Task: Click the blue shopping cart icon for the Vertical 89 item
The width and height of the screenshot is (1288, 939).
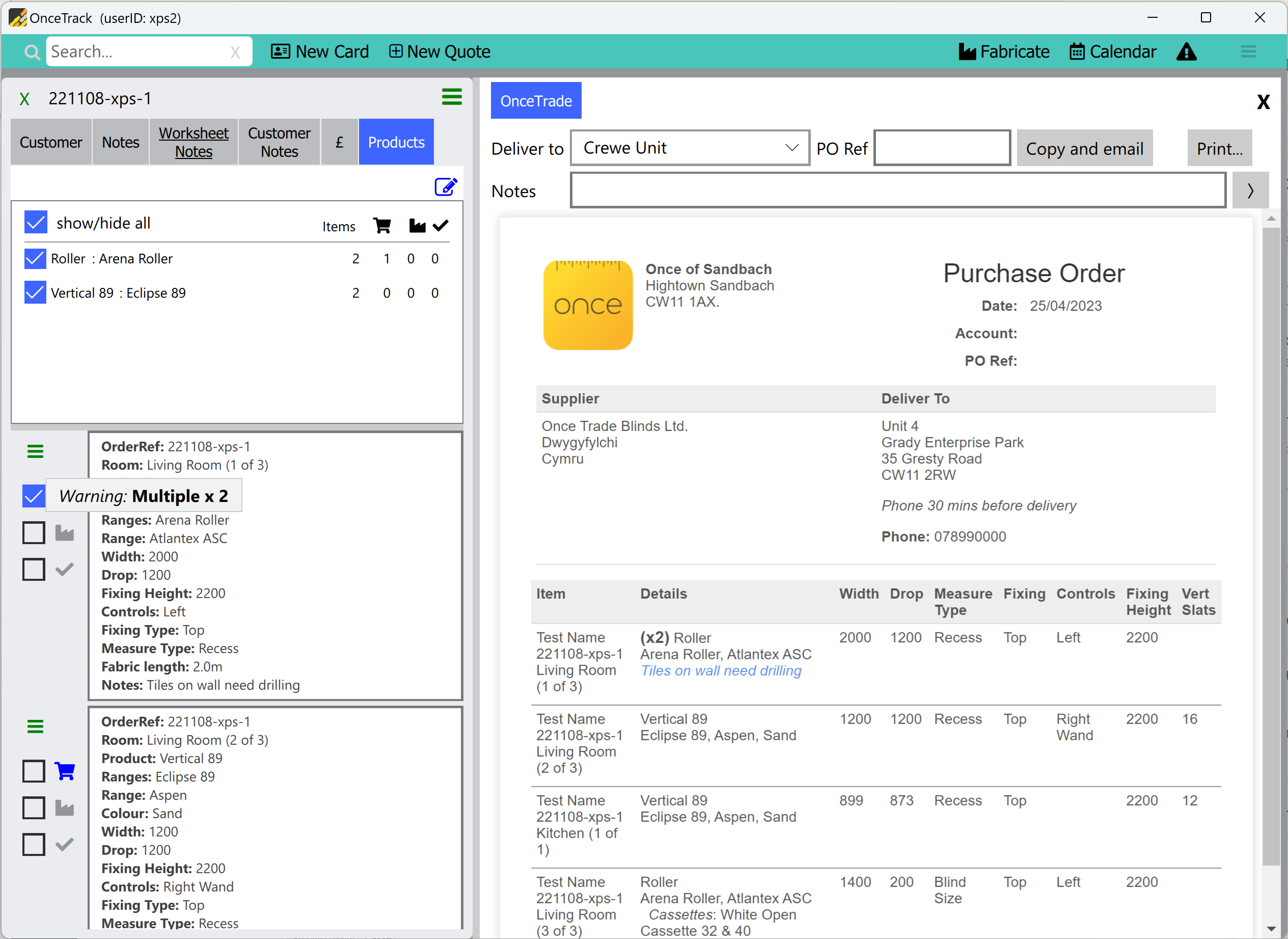Action: (65, 771)
